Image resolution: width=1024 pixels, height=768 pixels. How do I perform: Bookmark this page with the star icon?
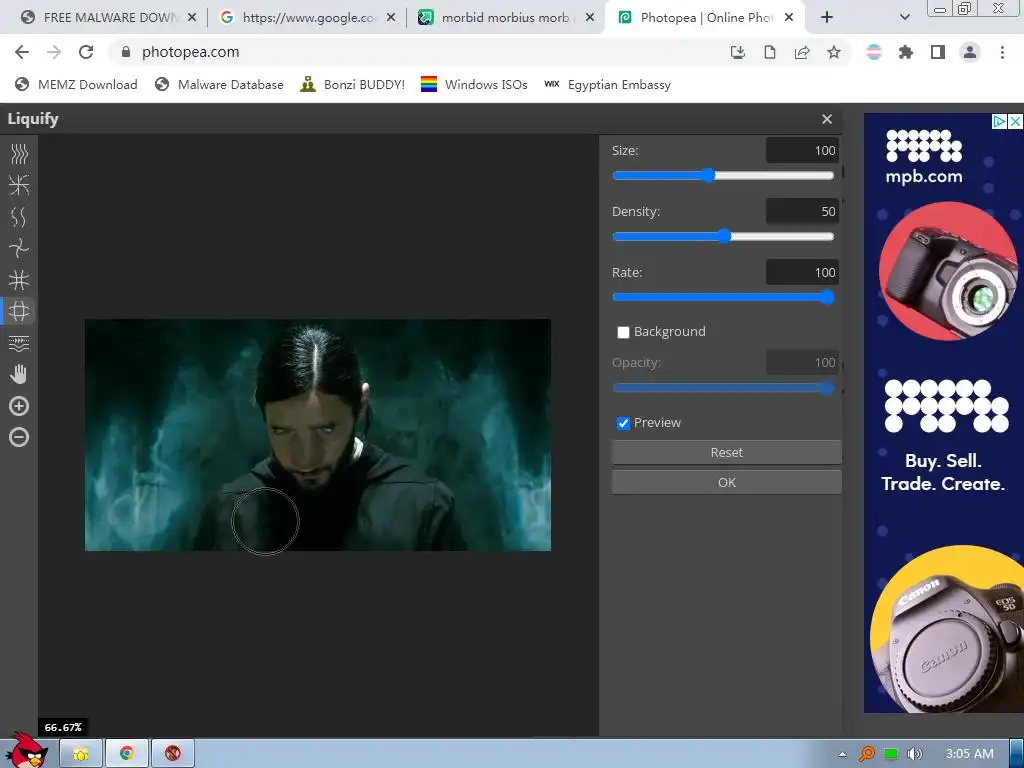(x=834, y=52)
